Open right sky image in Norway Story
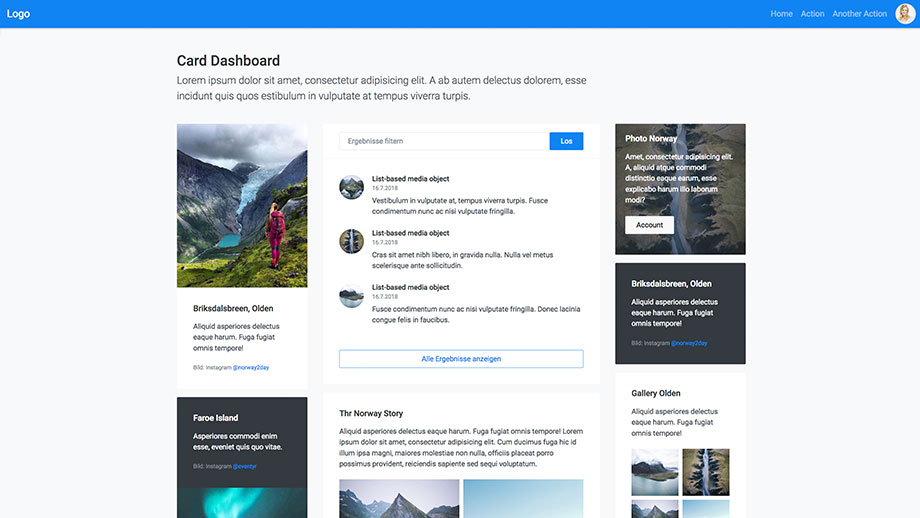920x518 pixels. pos(523,499)
